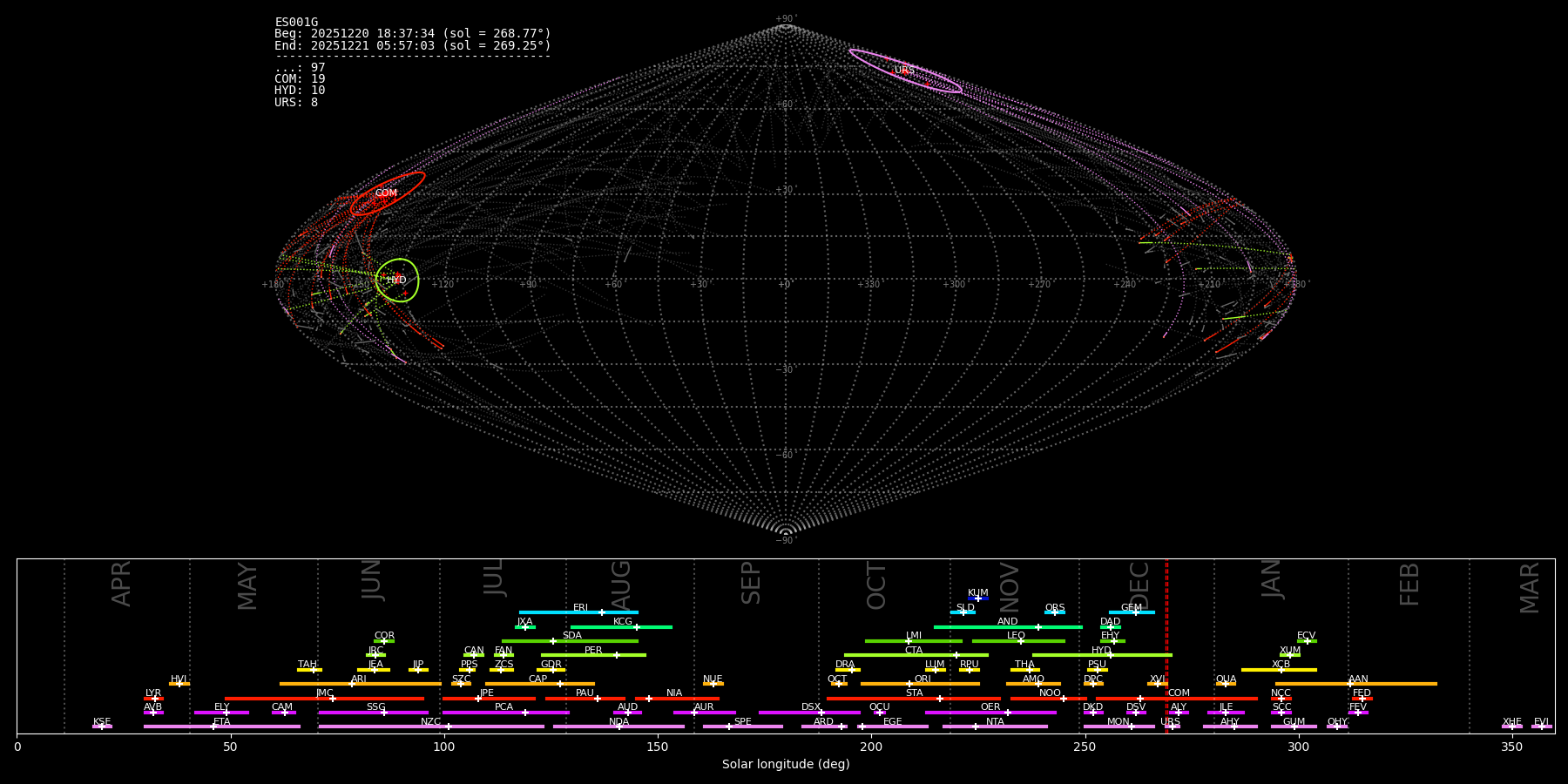Click the JMC shower bar in timeline
This screenshot has width=1568, height=784.
tap(324, 699)
